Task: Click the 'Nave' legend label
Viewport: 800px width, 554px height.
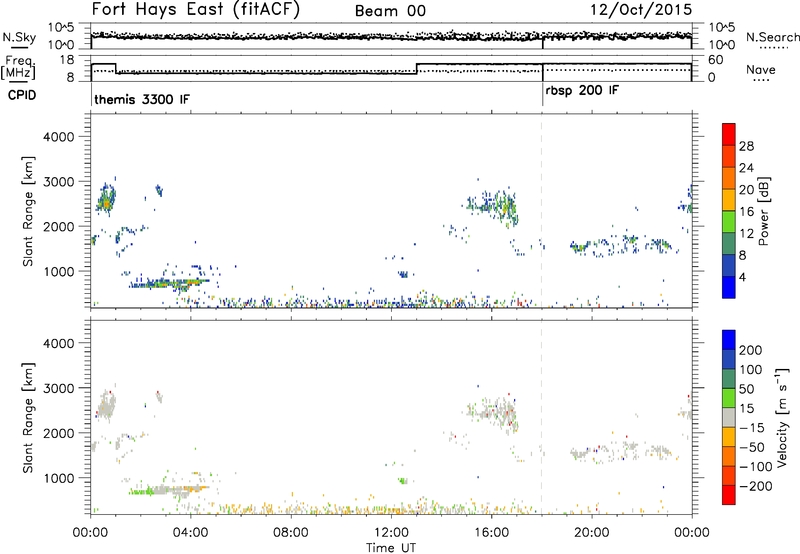Action: [761, 69]
